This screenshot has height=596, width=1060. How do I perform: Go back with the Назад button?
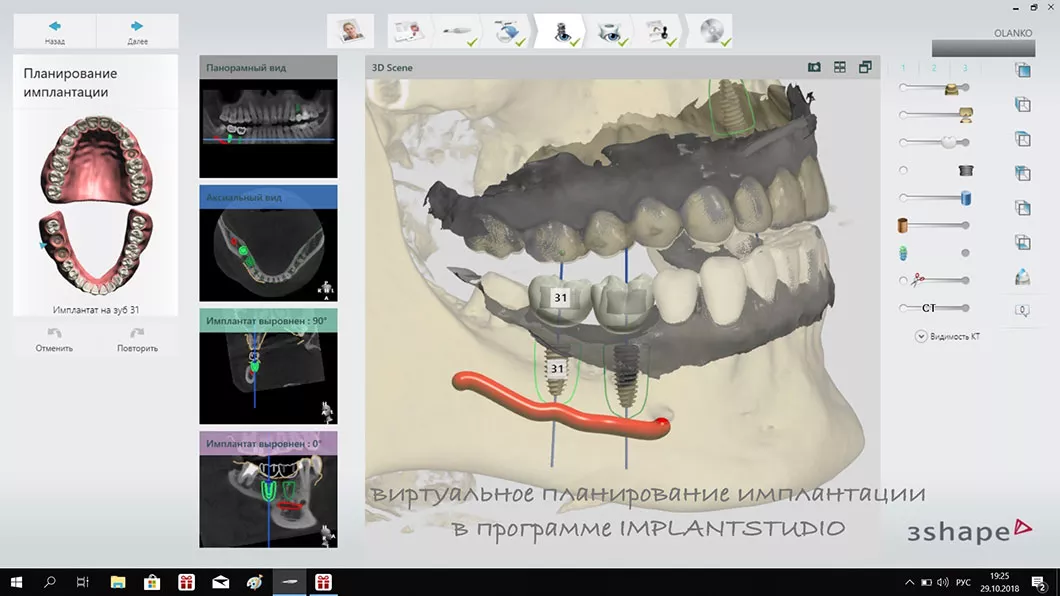click(x=55, y=32)
